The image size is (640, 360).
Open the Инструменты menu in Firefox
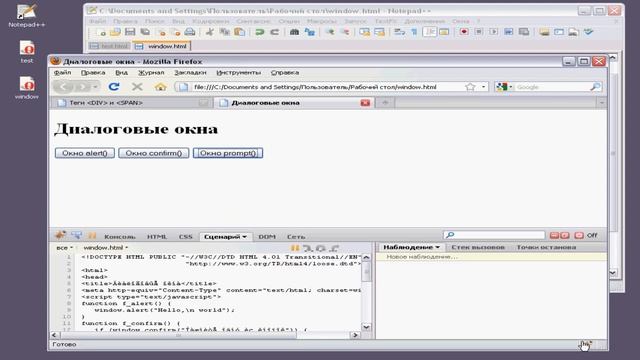point(238,73)
